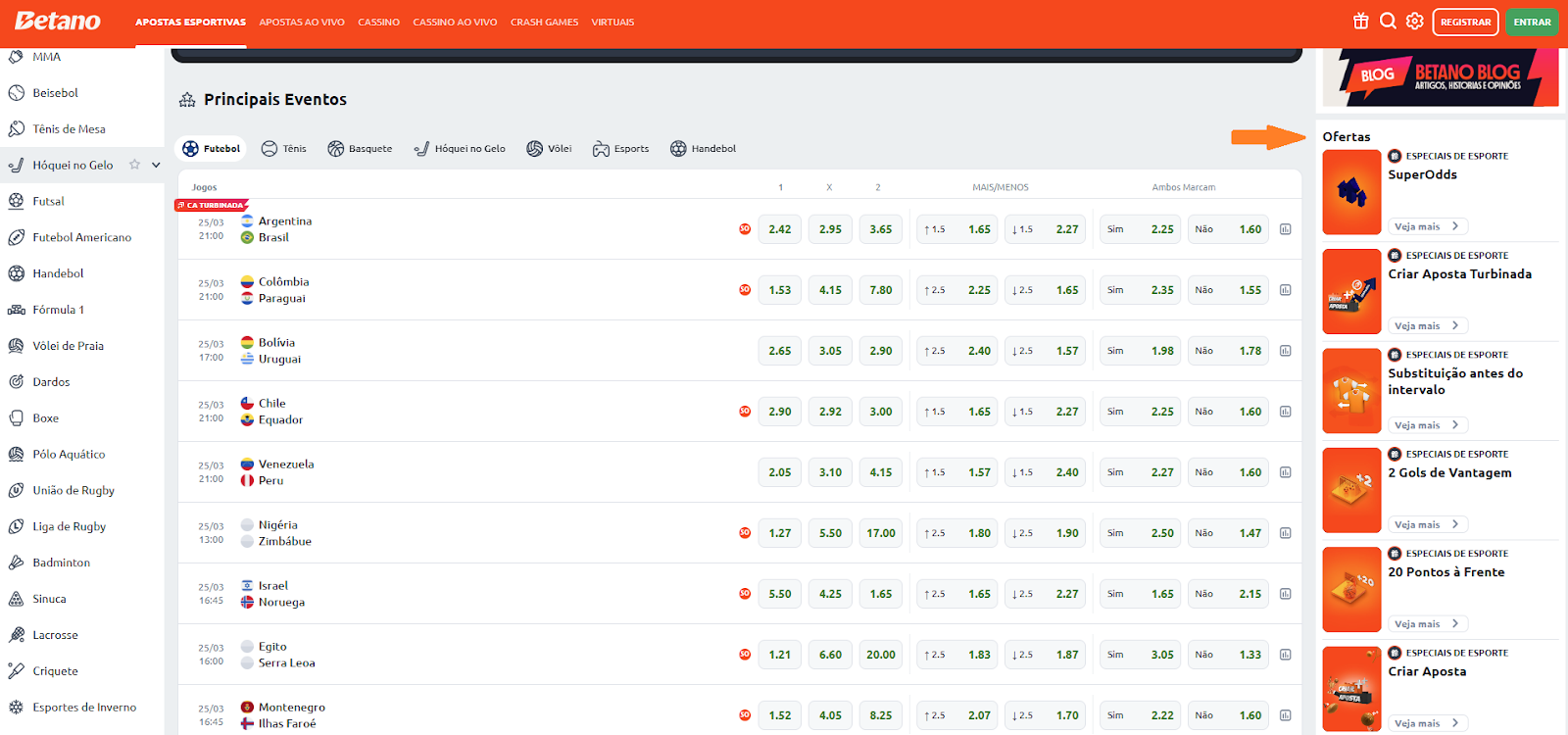
Task: Open the settings gear icon in header
Action: [1415, 22]
